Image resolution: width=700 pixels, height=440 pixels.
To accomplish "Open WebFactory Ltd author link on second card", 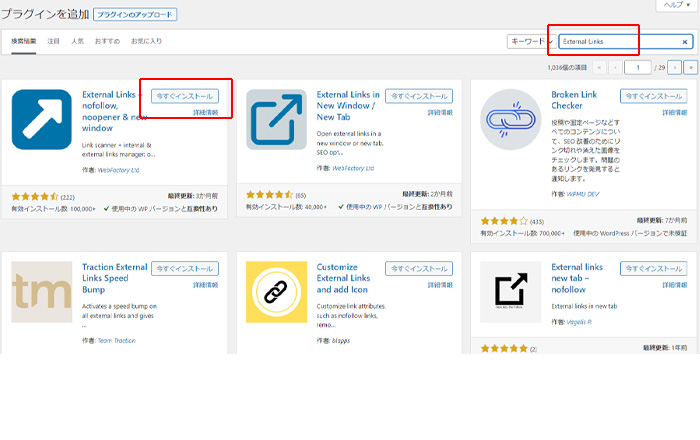I will click(353, 168).
